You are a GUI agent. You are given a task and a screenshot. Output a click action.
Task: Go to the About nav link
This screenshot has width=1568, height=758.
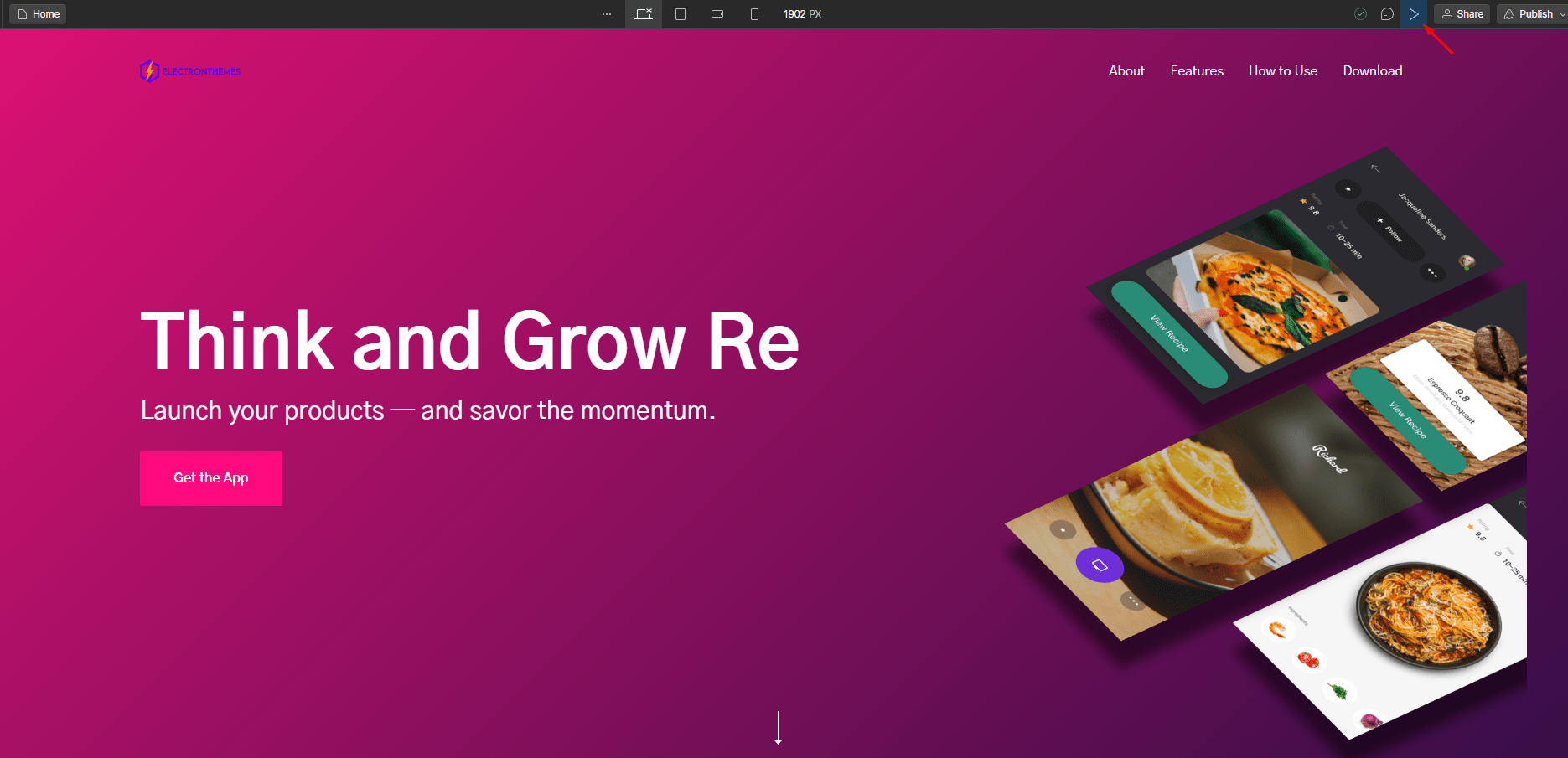pos(1126,71)
